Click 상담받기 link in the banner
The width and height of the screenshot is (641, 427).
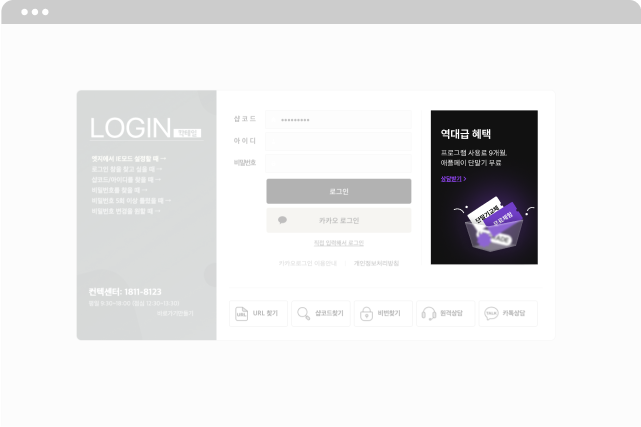pos(453,179)
